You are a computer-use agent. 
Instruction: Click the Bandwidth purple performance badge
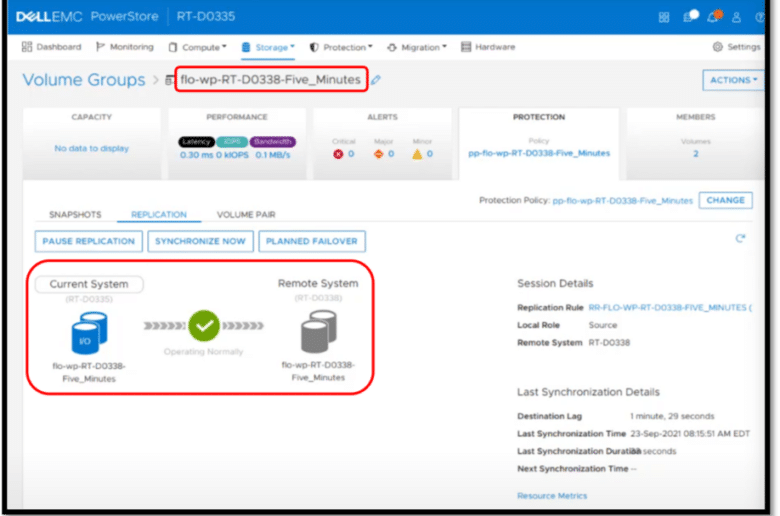pos(273,142)
